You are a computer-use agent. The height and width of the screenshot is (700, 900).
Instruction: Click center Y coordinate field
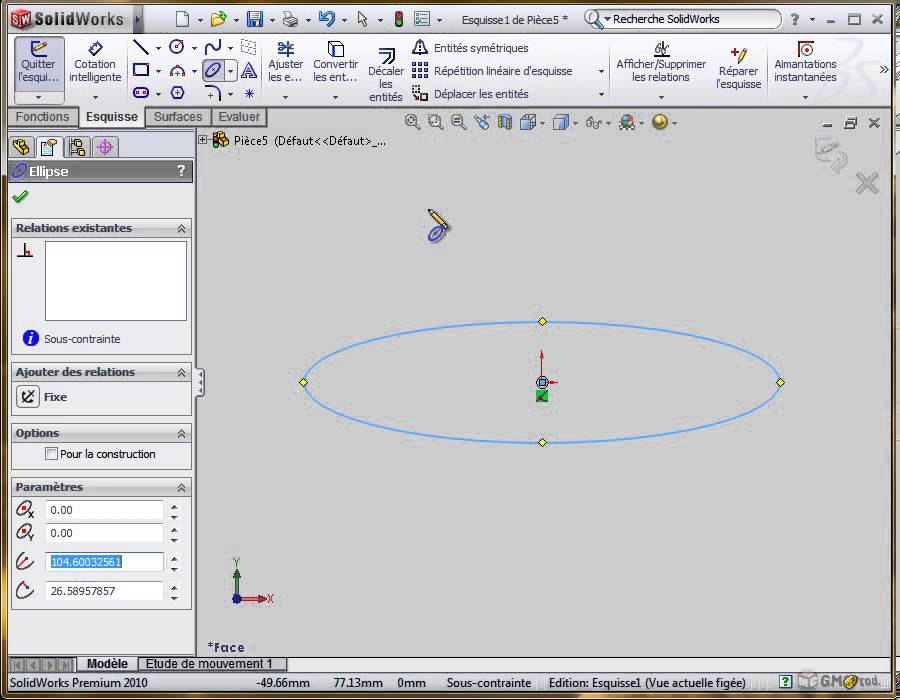click(104, 533)
